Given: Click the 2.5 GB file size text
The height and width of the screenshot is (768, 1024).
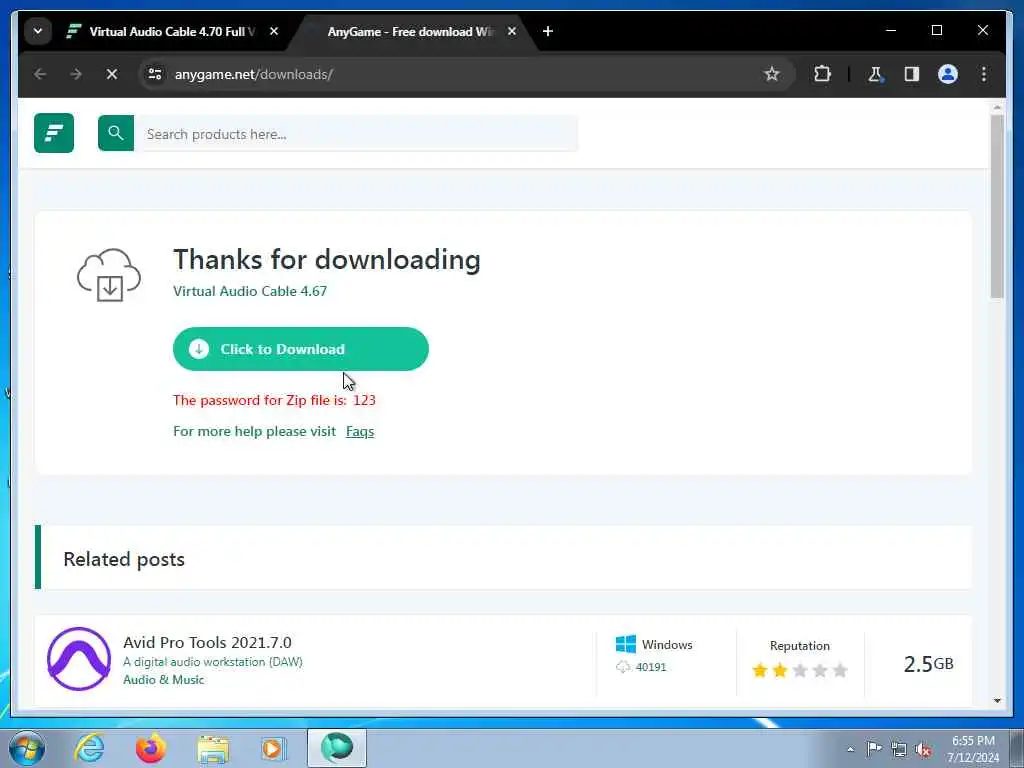Looking at the screenshot, I should coord(928,664).
